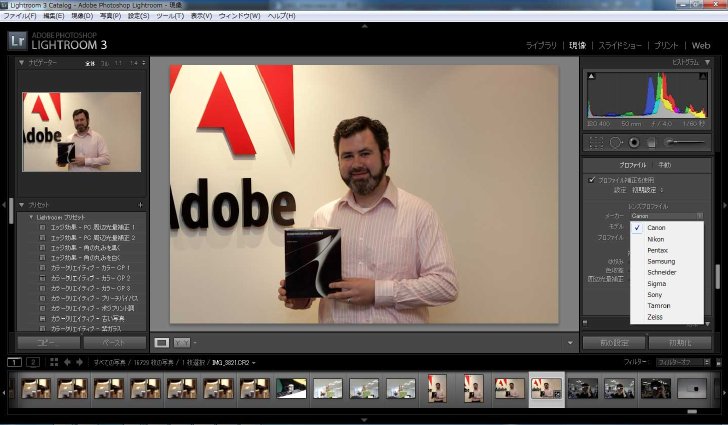
Task: Add new preset with plus icon
Action: point(140,205)
